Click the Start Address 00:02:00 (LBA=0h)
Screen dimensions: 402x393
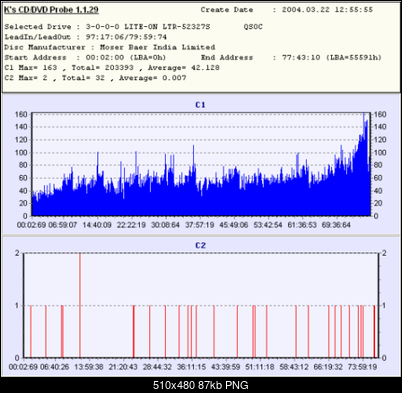tap(126, 58)
